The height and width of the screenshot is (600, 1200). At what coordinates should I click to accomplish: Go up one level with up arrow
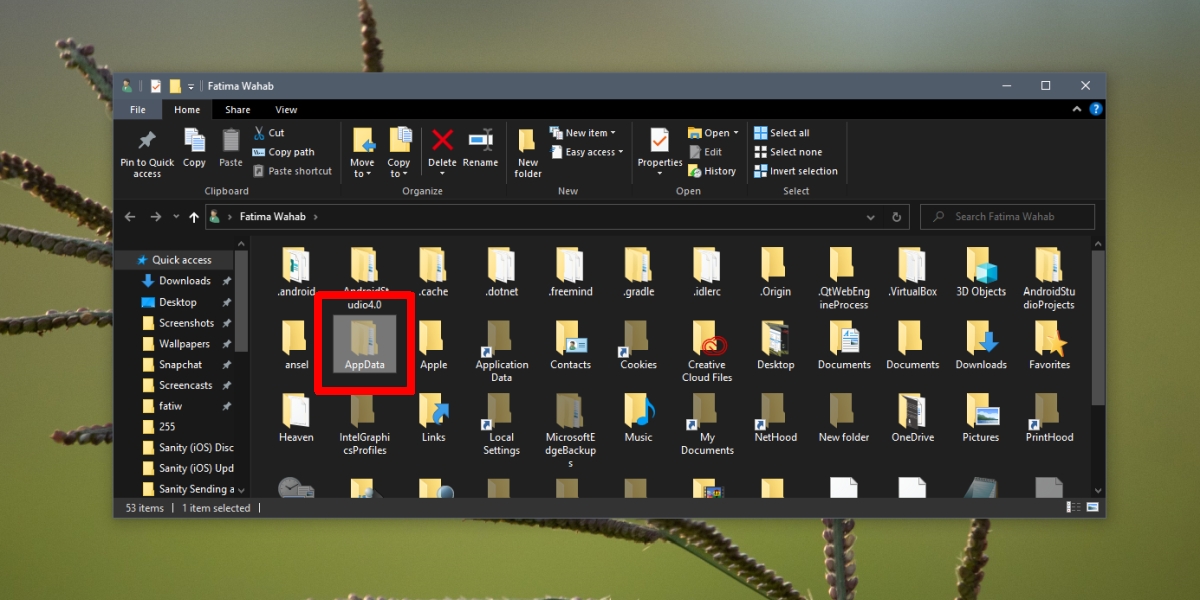pos(194,216)
